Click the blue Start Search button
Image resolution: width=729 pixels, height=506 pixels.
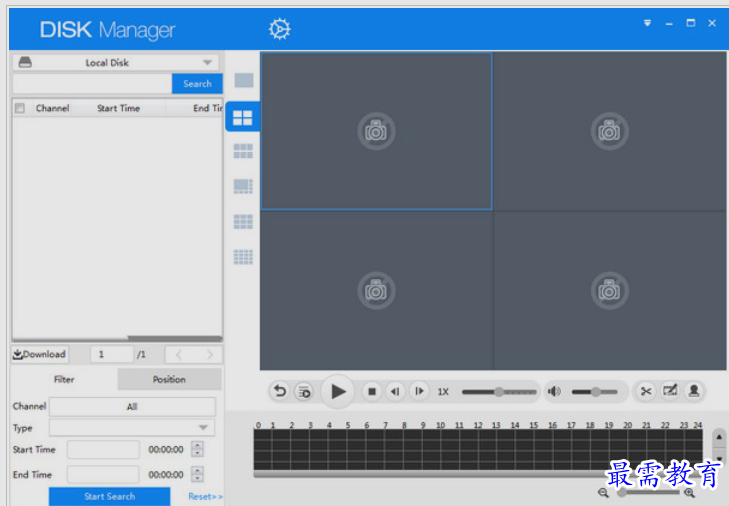click(x=109, y=496)
